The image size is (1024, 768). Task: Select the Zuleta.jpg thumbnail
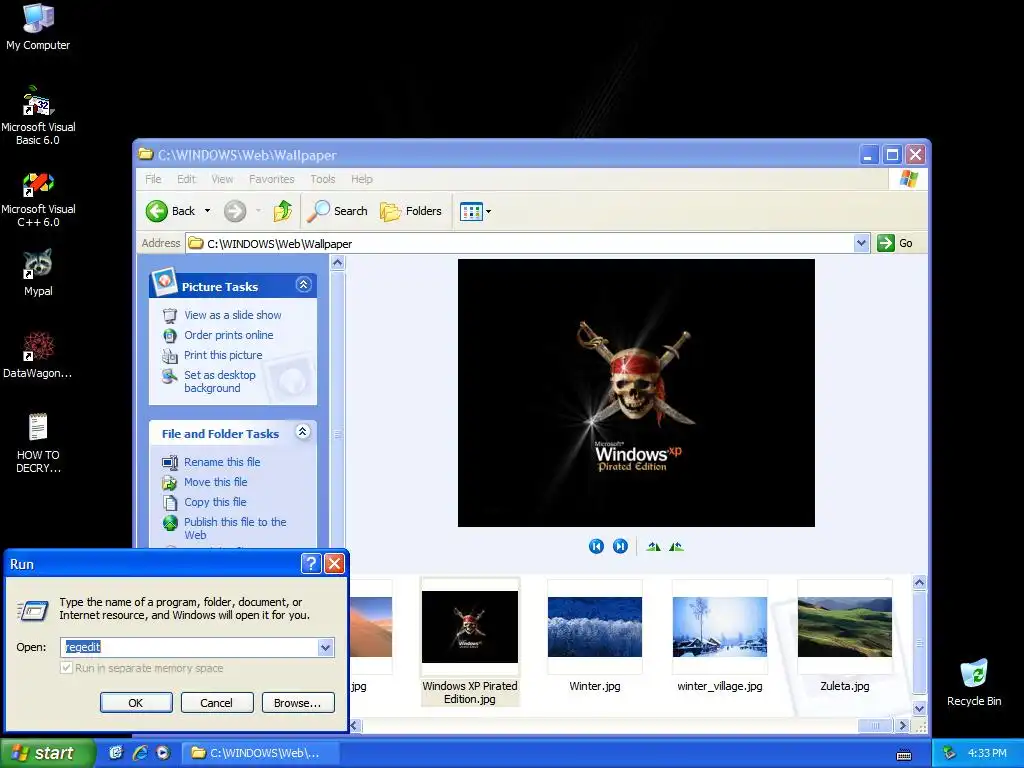pos(844,636)
